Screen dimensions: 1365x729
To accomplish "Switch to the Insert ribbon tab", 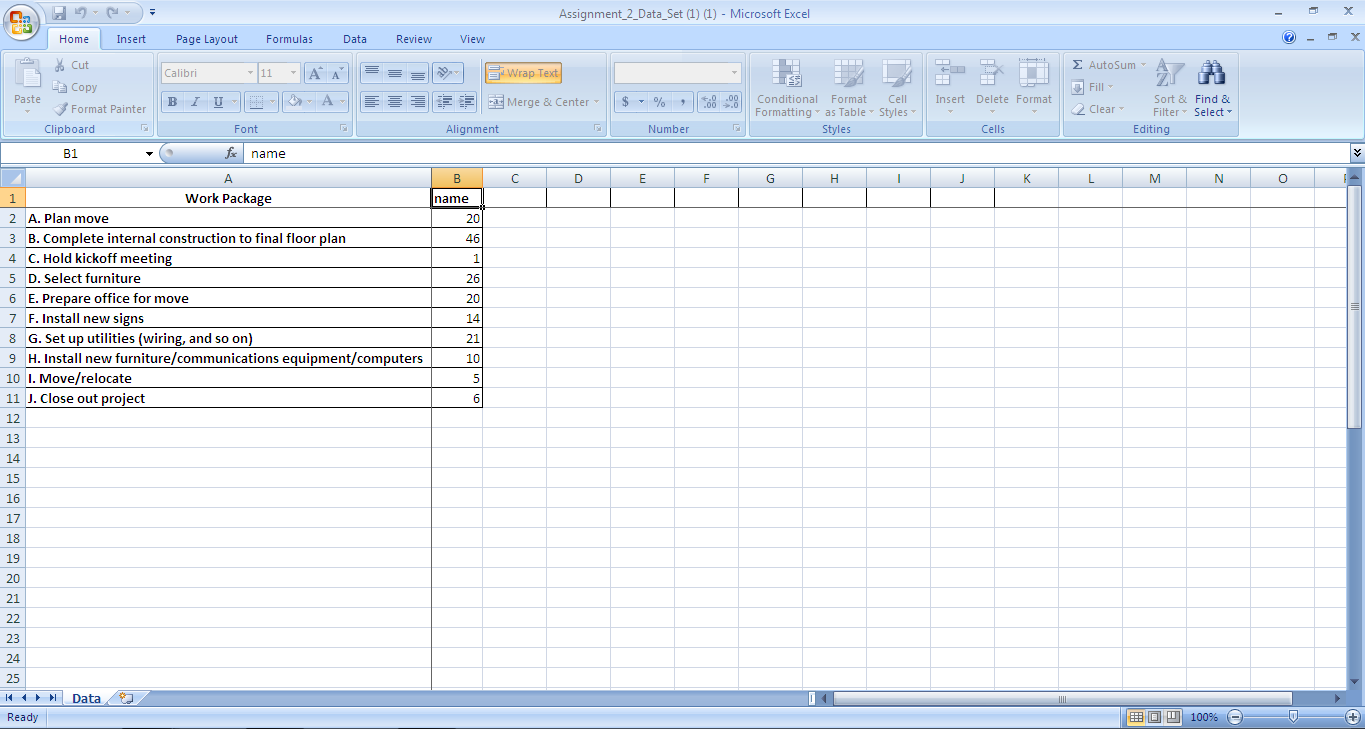I will [131, 39].
